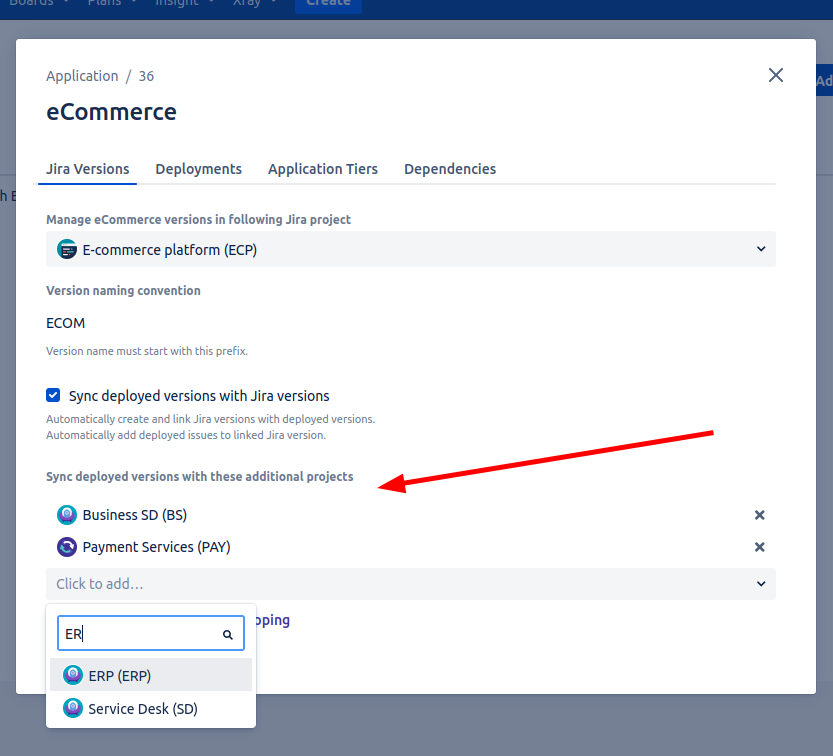The width and height of the screenshot is (833, 756).
Task: Expand the "Click to add…" project dropdown
Action: [410, 584]
